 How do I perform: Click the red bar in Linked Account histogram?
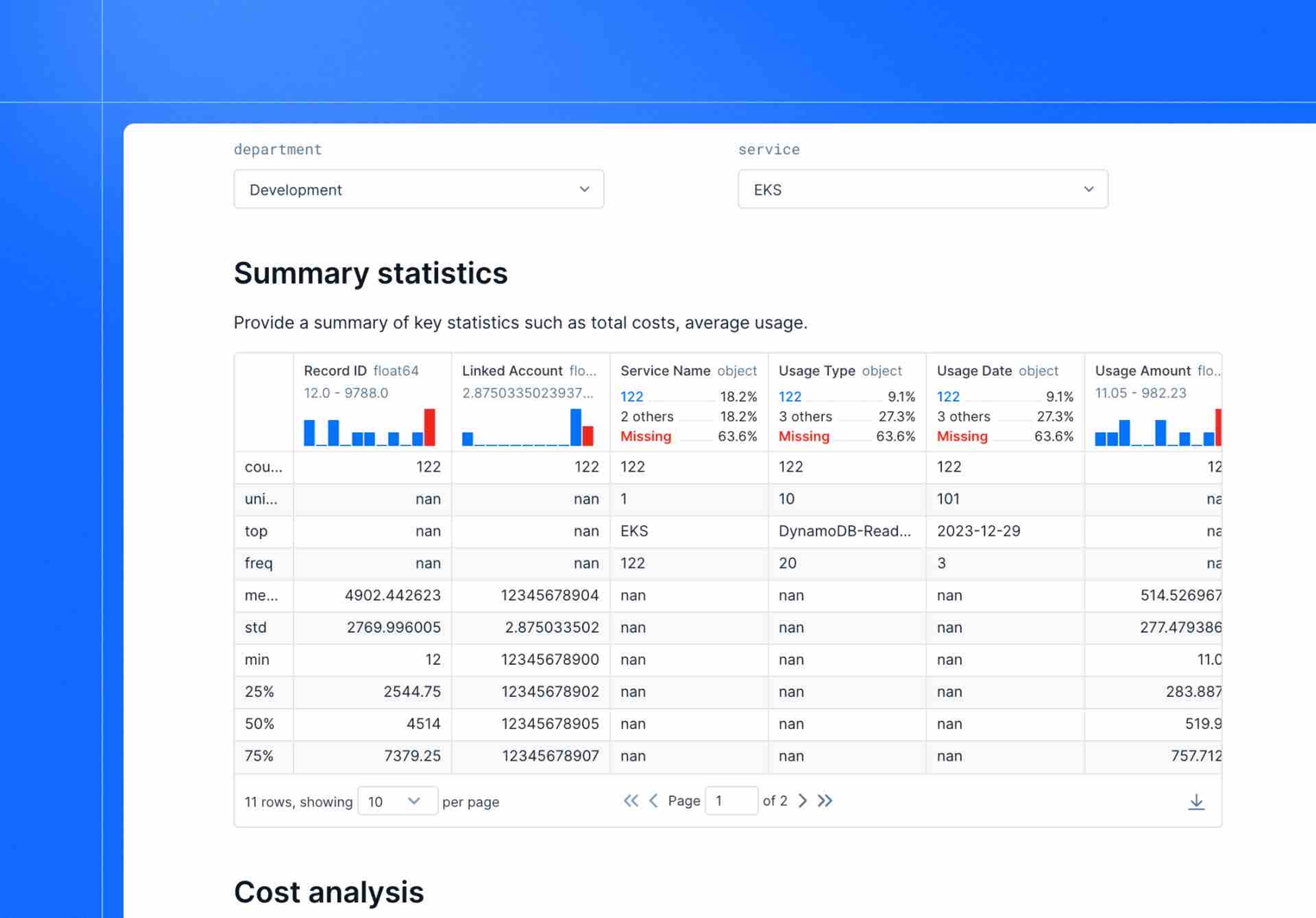click(x=587, y=436)
